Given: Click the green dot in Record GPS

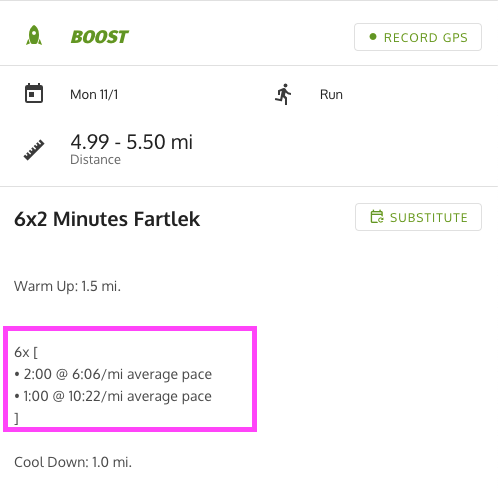Looking at the screenshot, I should coord(373,37).
